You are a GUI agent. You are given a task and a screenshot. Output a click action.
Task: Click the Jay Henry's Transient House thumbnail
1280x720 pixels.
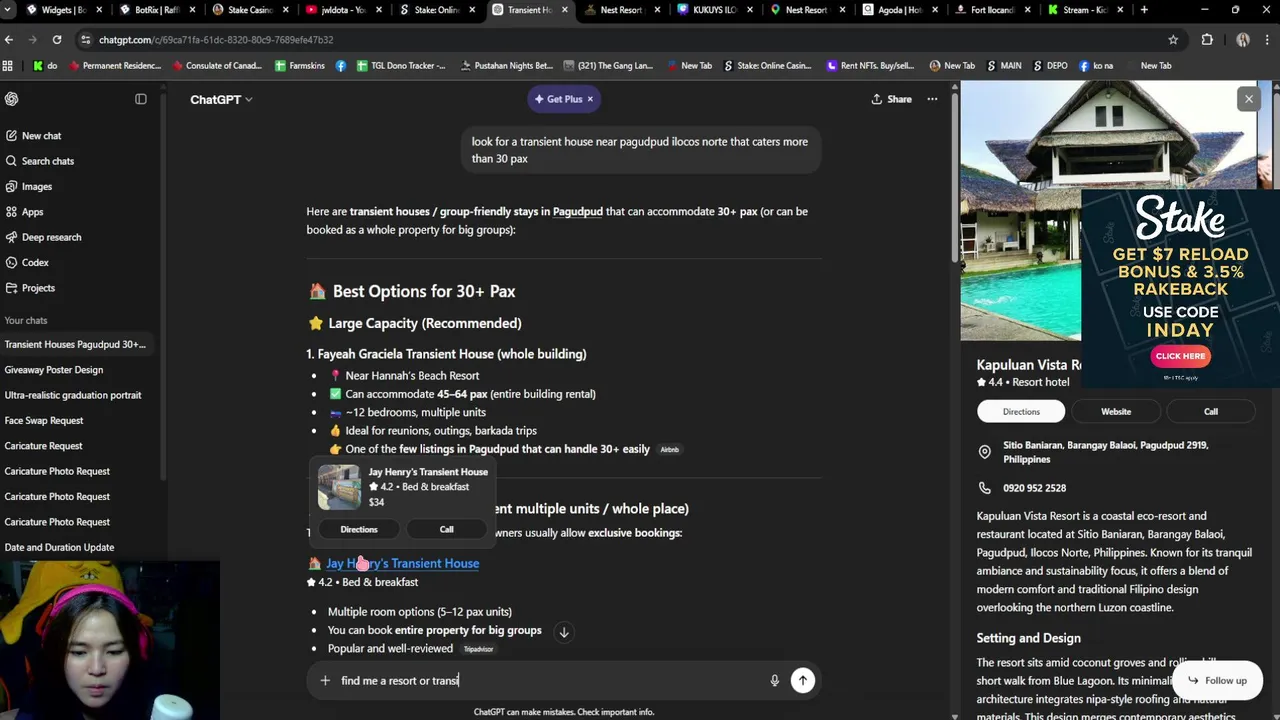click(x=339, y=487)
